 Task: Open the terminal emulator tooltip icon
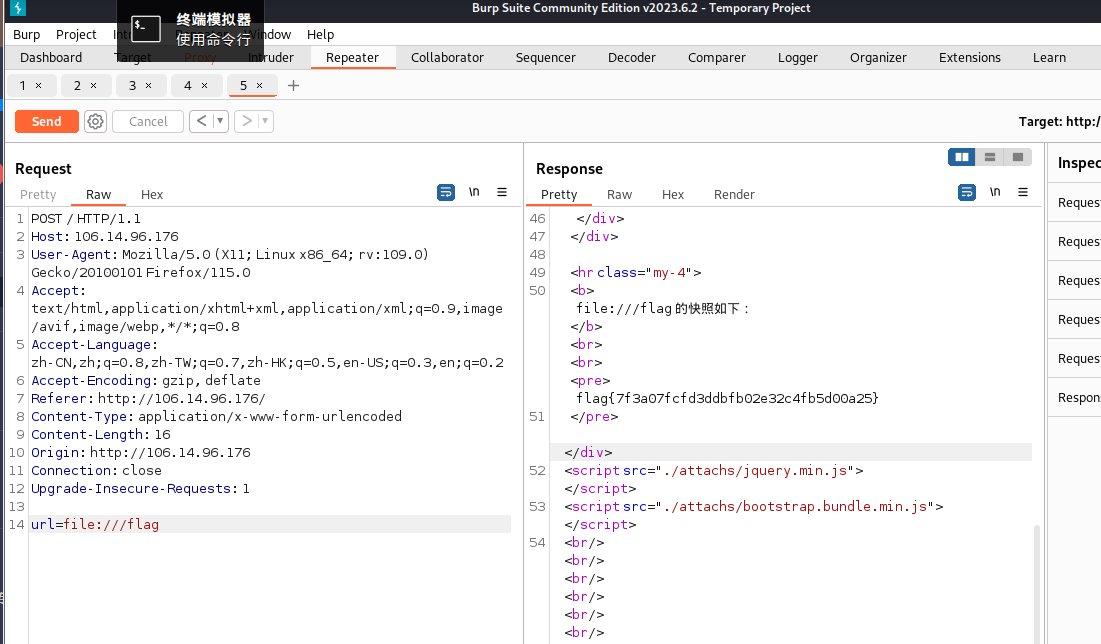[x=146, y=29]
